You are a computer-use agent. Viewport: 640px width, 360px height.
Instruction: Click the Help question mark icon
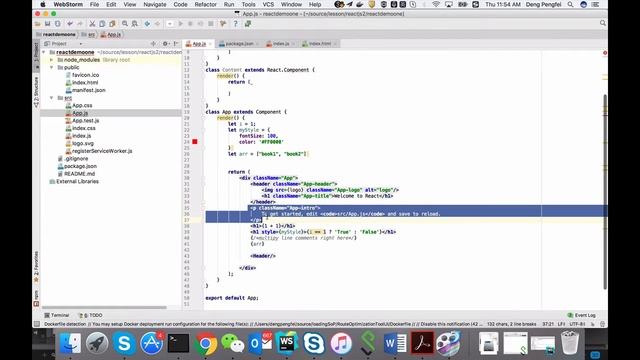coord(236,24)
